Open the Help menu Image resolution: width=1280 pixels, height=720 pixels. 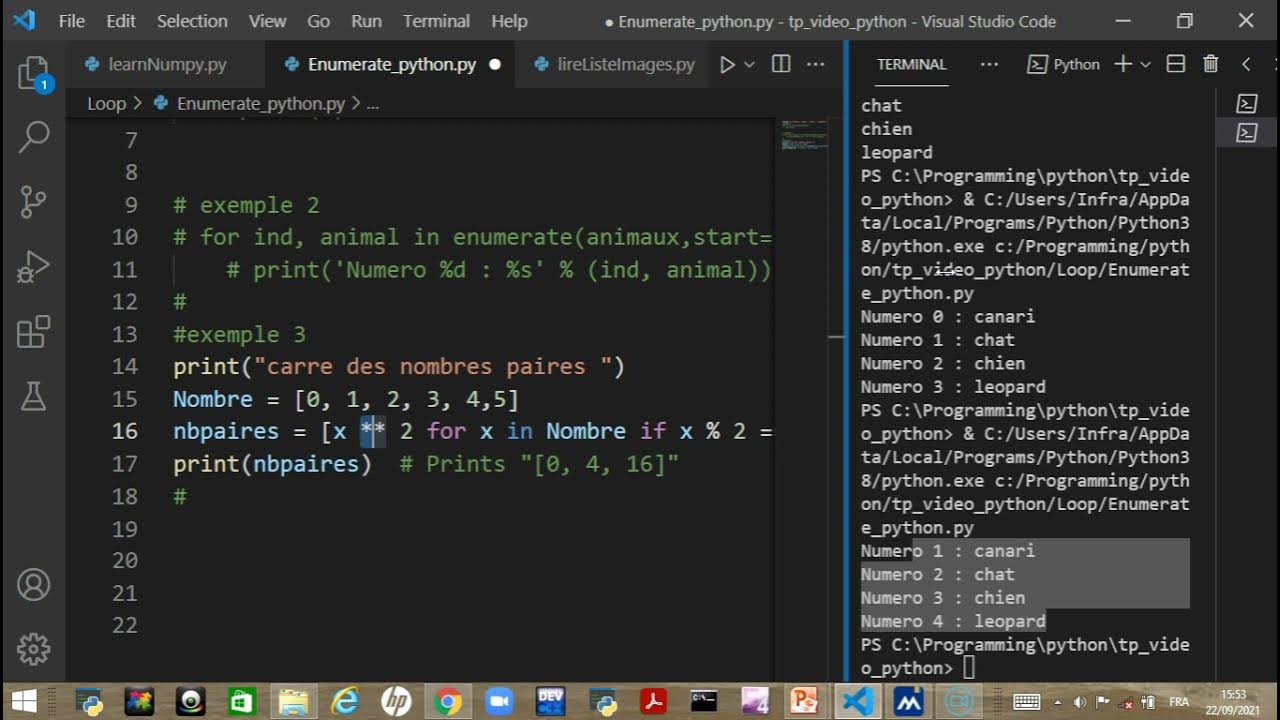[509, 21]
